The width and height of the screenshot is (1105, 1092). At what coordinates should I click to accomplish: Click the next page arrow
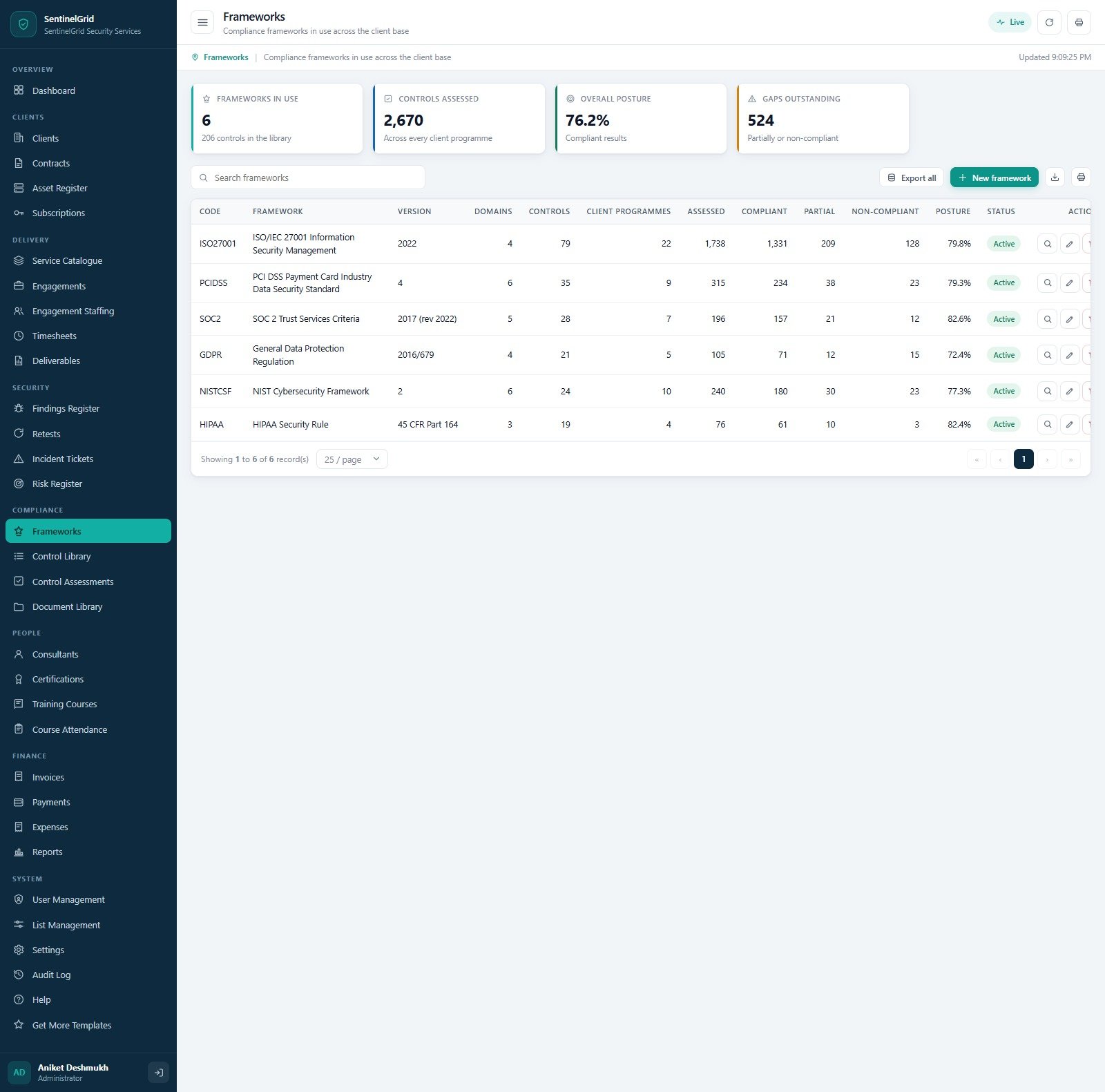click(x=1047, y=459)
